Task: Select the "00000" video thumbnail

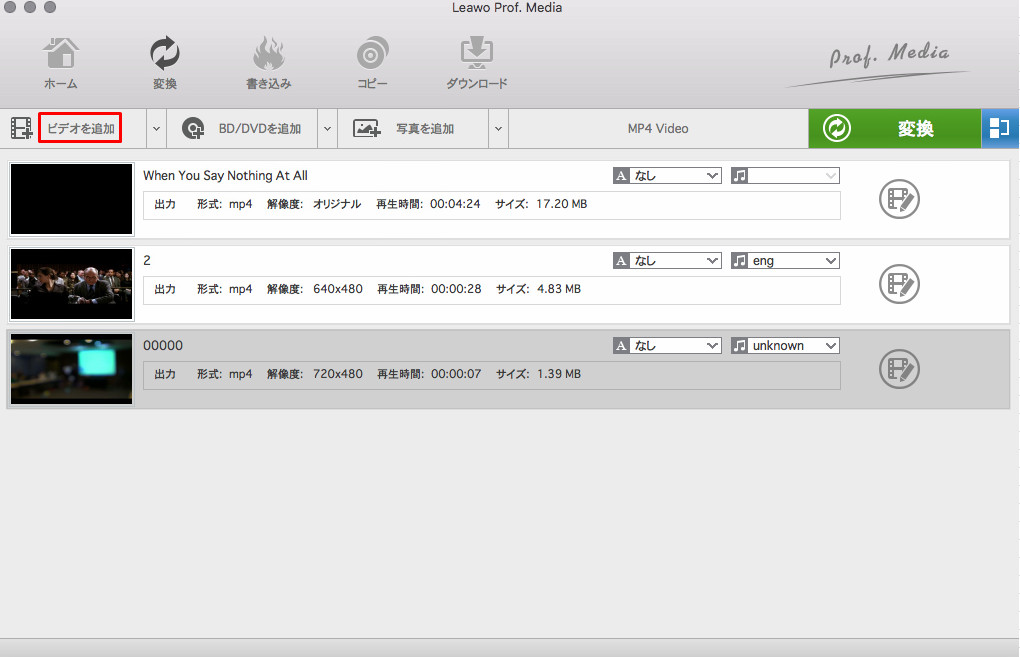Action: [x=71, y=369]
